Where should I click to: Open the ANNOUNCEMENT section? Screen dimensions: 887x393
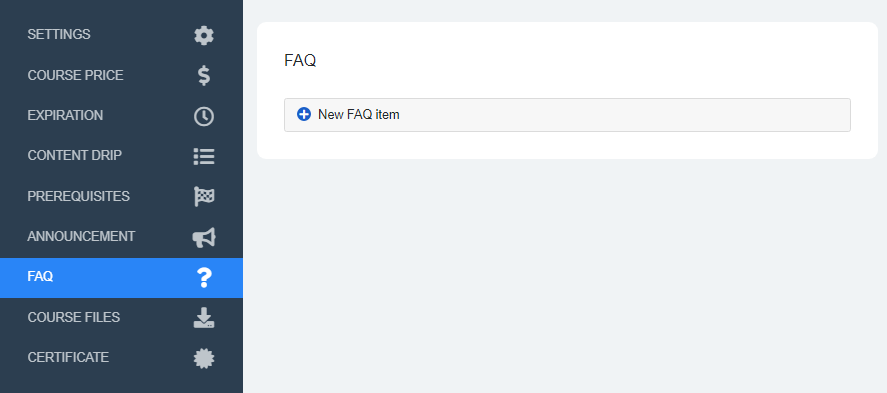(121, 236)
